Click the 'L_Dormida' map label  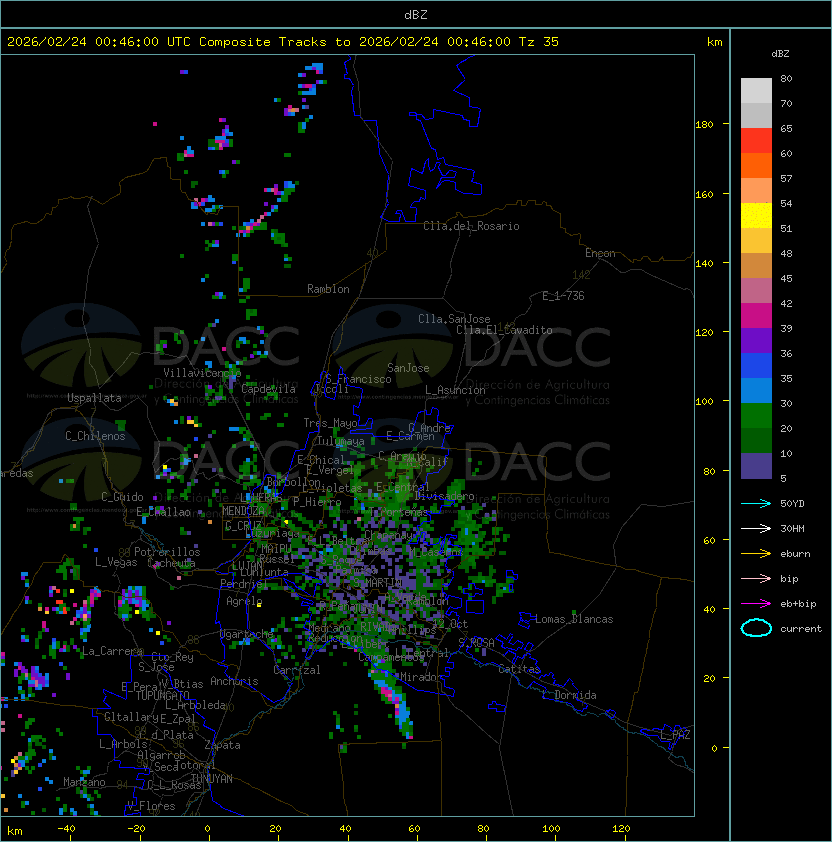[569, 695]
